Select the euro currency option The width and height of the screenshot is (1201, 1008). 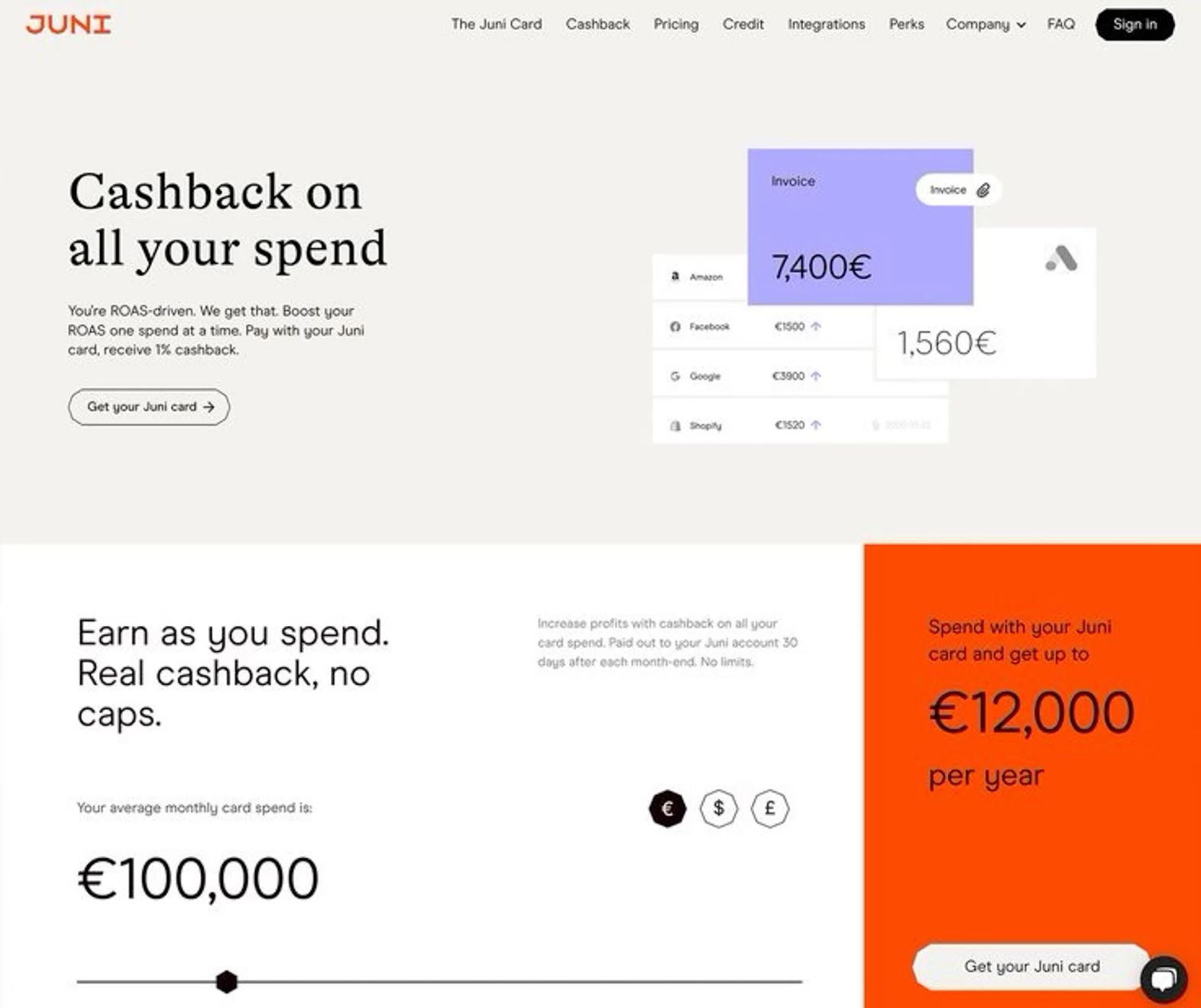668,809
